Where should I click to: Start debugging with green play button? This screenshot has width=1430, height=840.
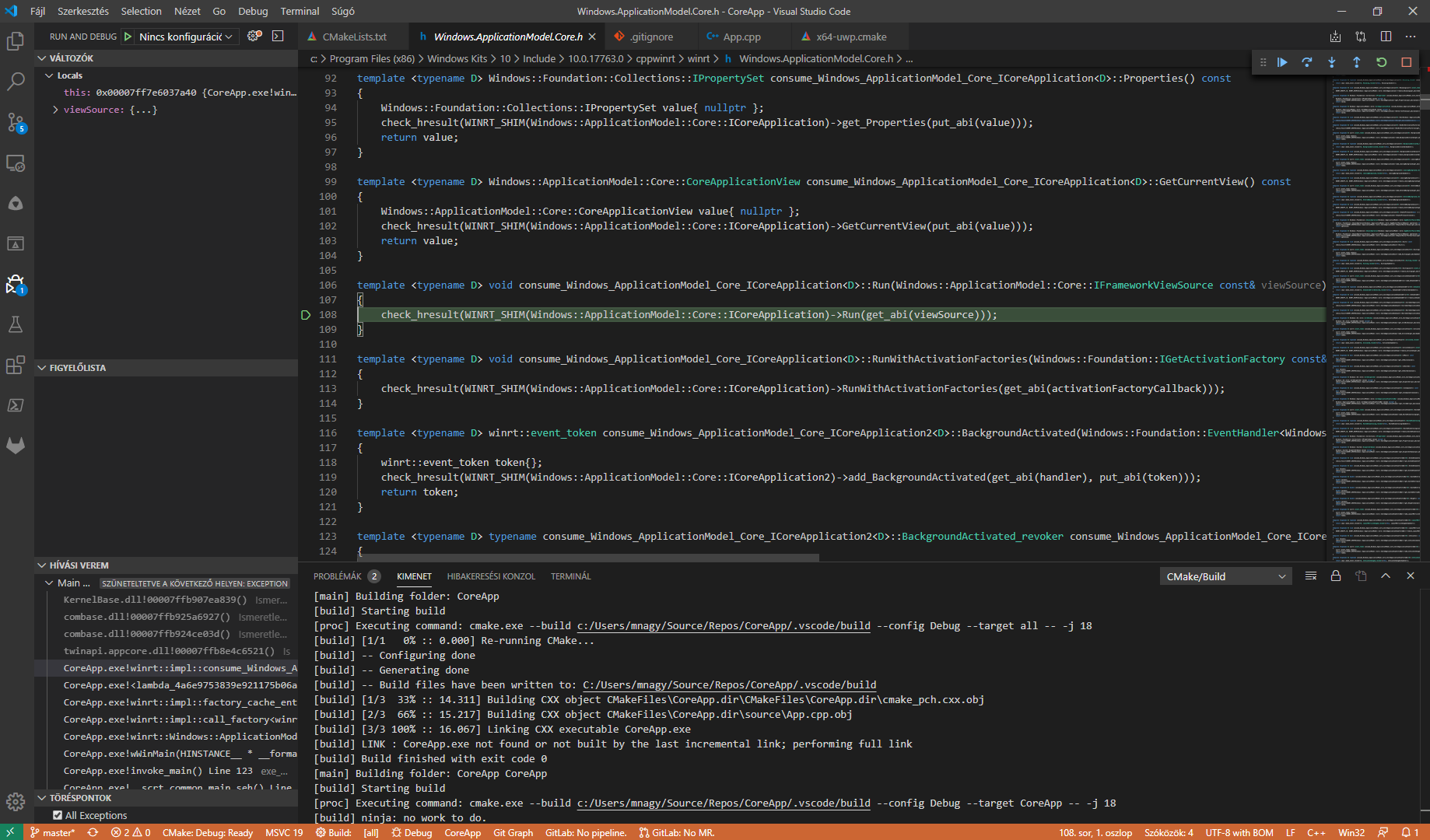tap(128, 37)
